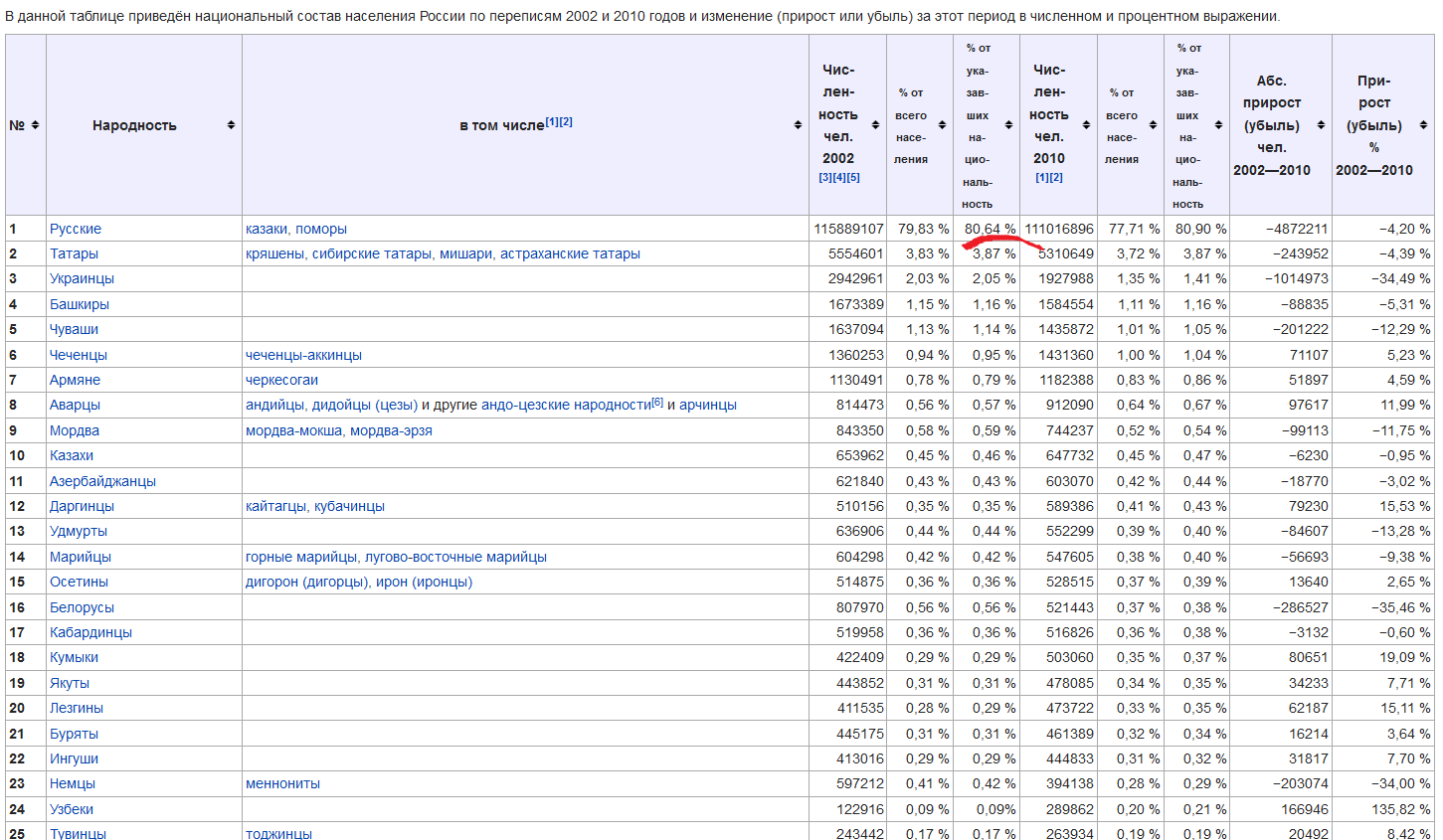Click the 80,90 % cell for Русские
The height and width of the screenshot is (840, 1443).
click(x=1200, y=229)
